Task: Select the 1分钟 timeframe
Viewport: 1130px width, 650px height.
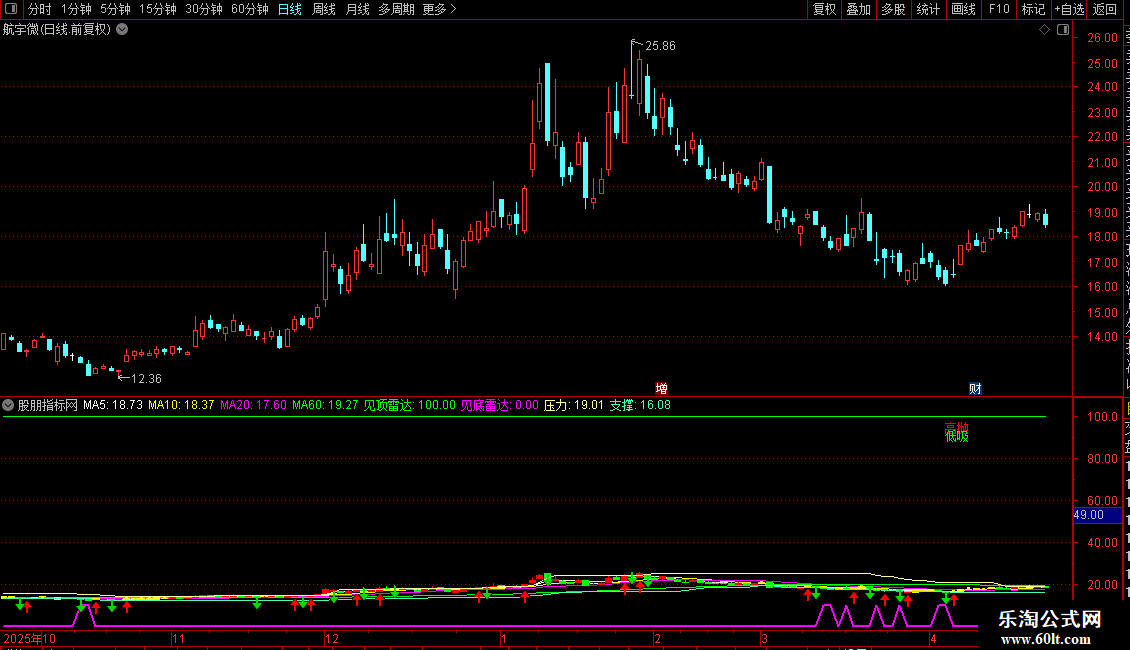Action: [76, 9]
